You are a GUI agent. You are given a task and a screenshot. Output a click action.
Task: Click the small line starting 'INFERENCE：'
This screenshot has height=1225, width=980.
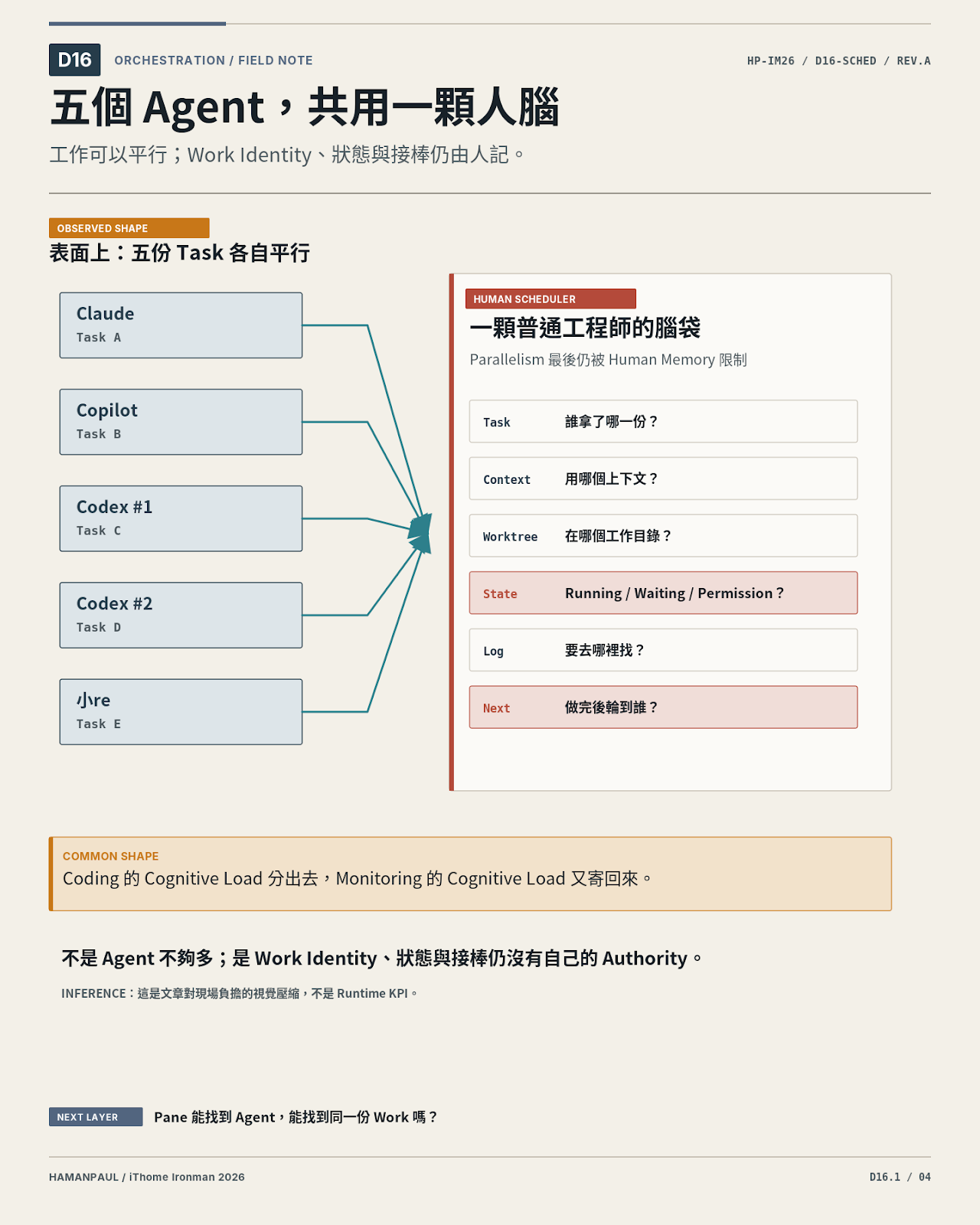coord(240,994)
